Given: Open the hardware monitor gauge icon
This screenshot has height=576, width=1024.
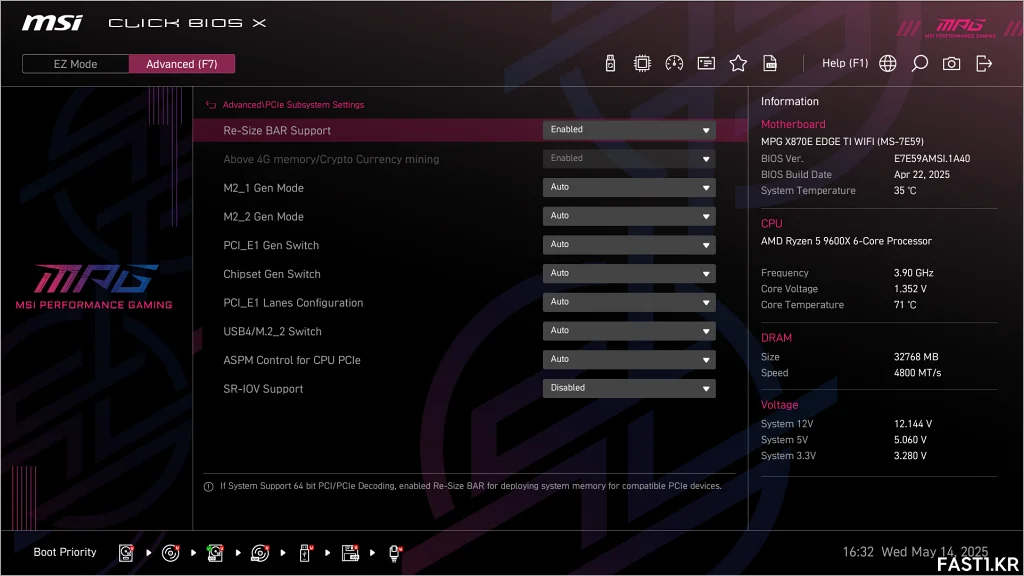Looking at the screenshot, I should pyautogui.click(x=674, y=63).
